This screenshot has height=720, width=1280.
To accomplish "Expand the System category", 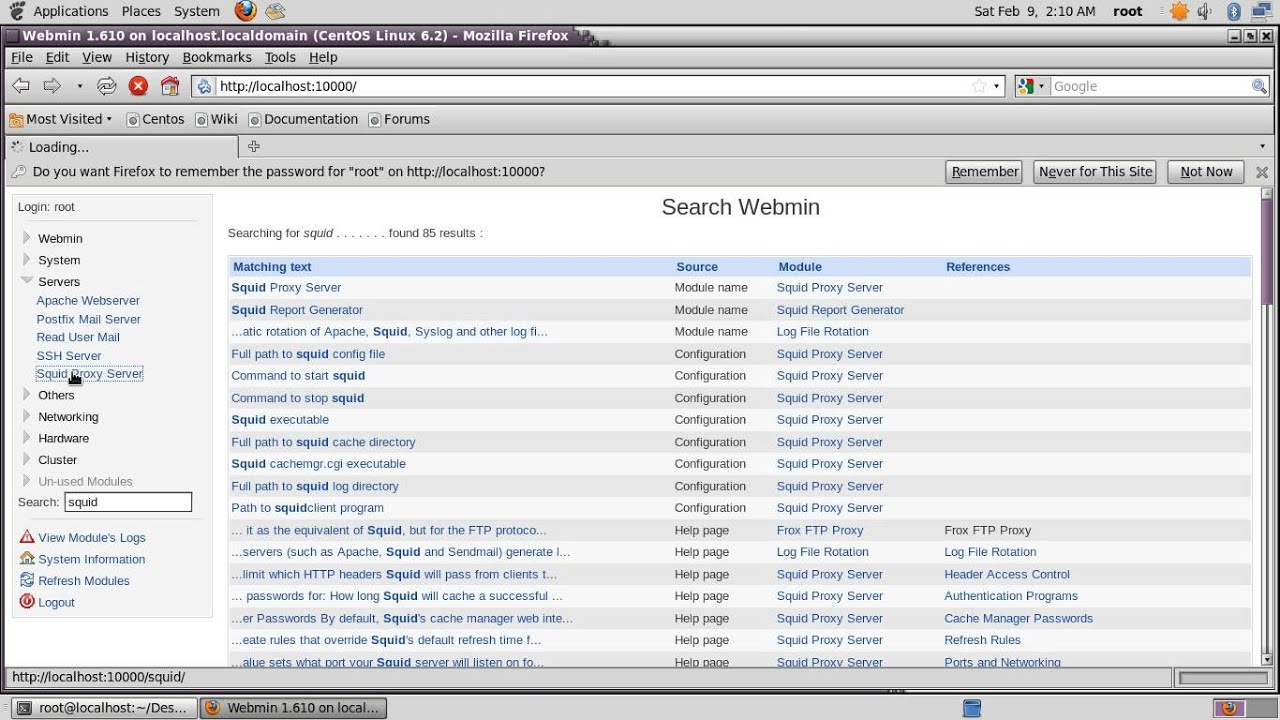I will (x=27, y=260).
